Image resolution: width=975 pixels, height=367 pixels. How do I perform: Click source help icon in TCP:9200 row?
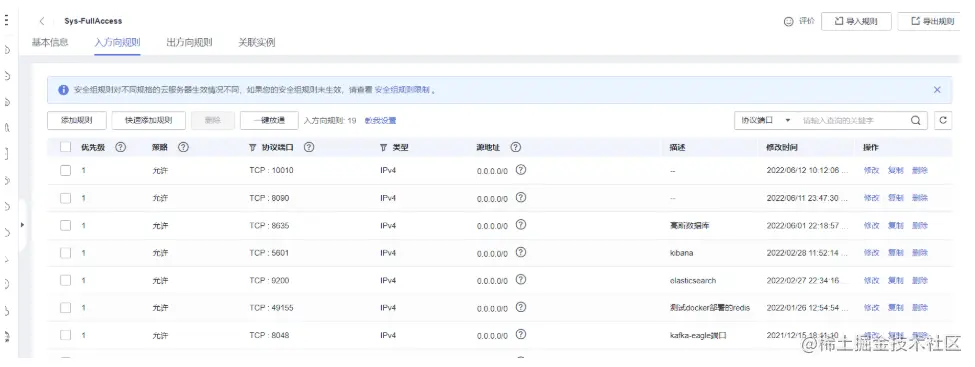(521, 279)
